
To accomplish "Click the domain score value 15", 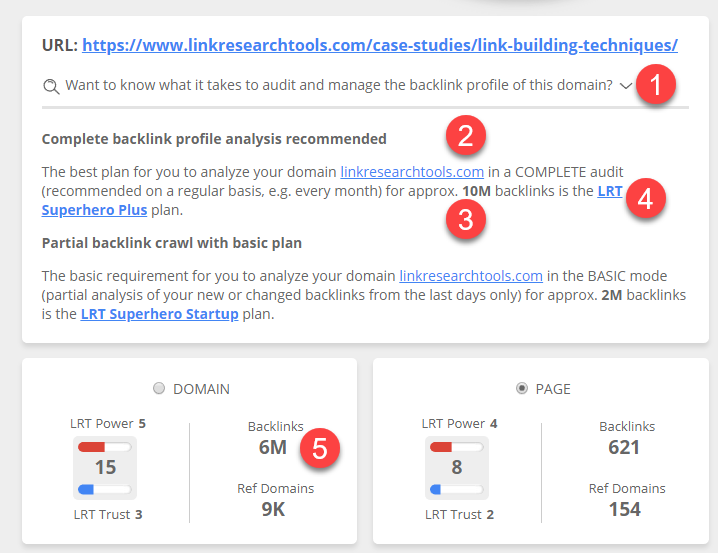I will click(x=105, y=467).
